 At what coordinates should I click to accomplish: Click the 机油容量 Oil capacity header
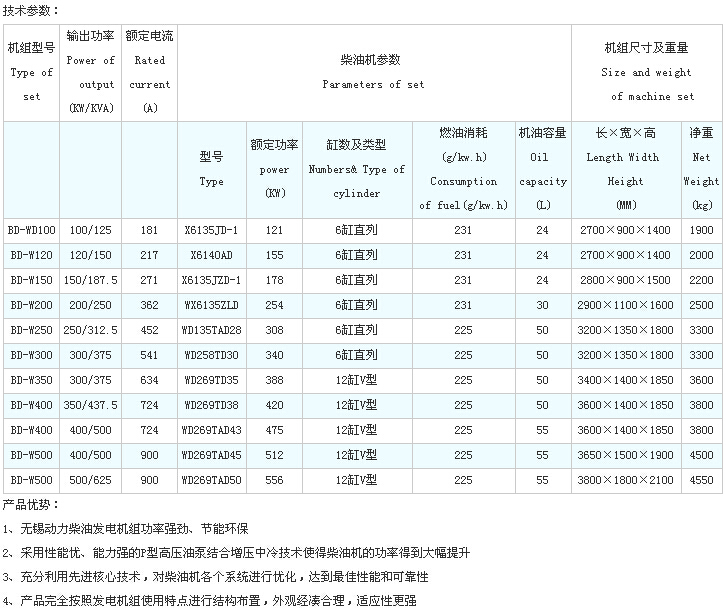coord(542,169)
